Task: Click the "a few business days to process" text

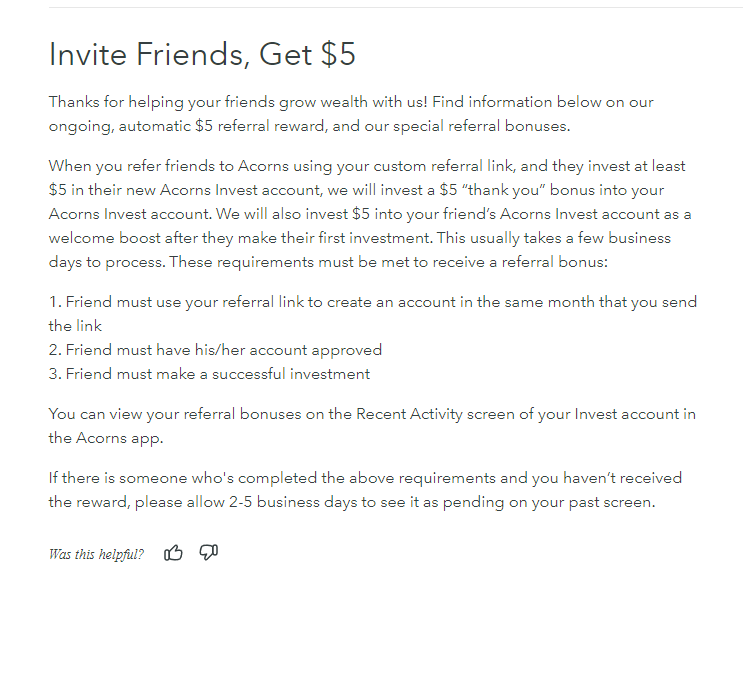Action: [x=600, y=239]
